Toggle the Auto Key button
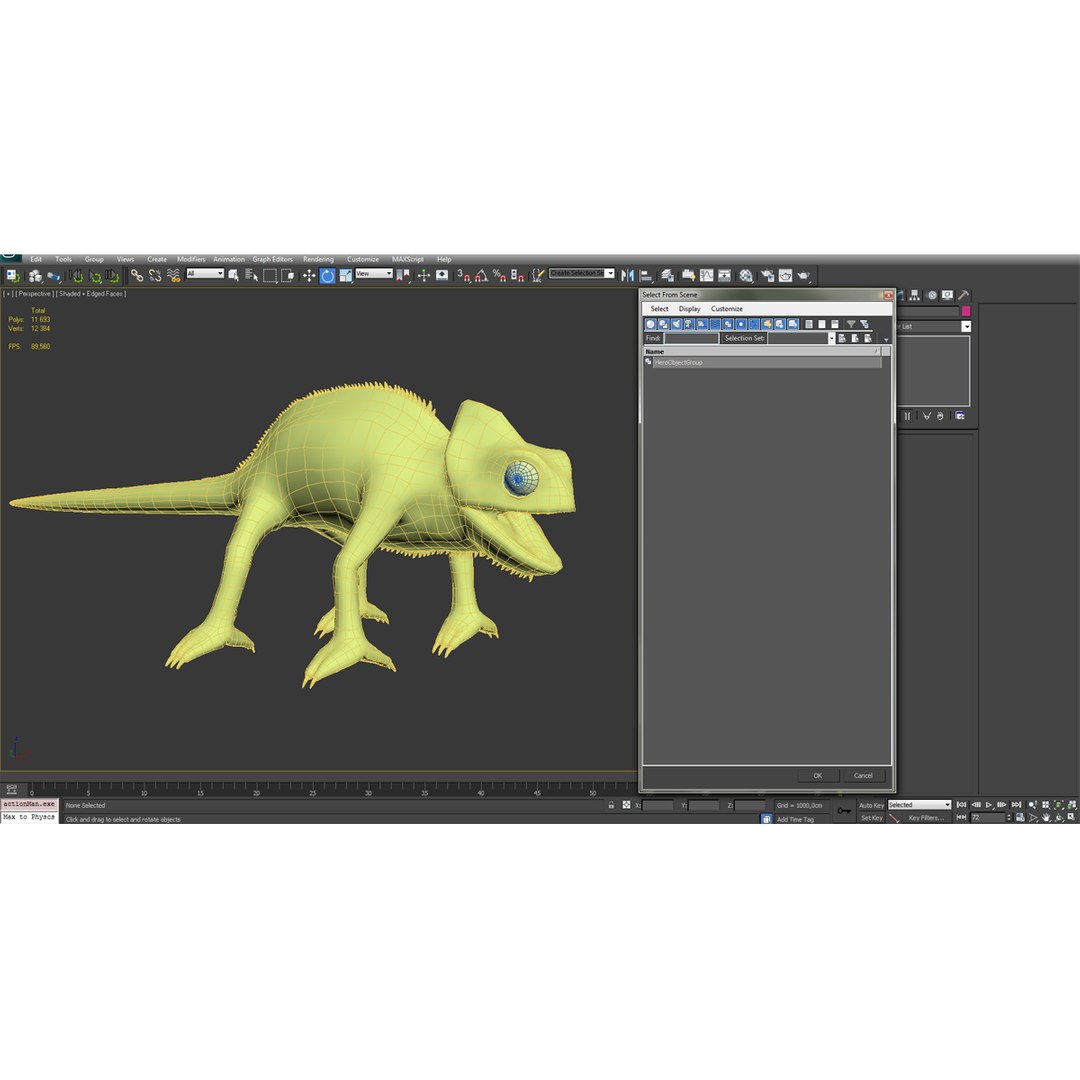Screen dimensions: 1080x1080 [x=871, y=805]
